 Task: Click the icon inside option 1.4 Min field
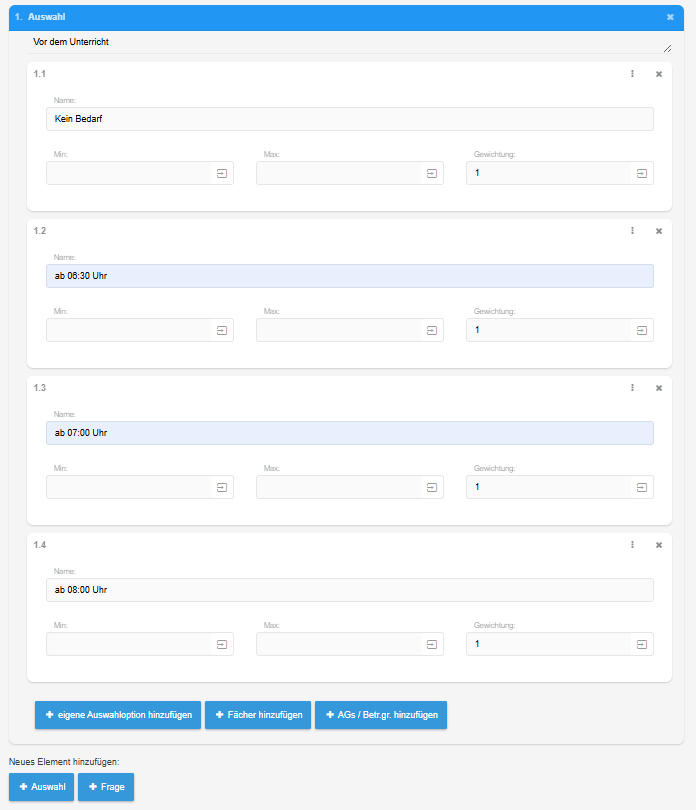222,644
